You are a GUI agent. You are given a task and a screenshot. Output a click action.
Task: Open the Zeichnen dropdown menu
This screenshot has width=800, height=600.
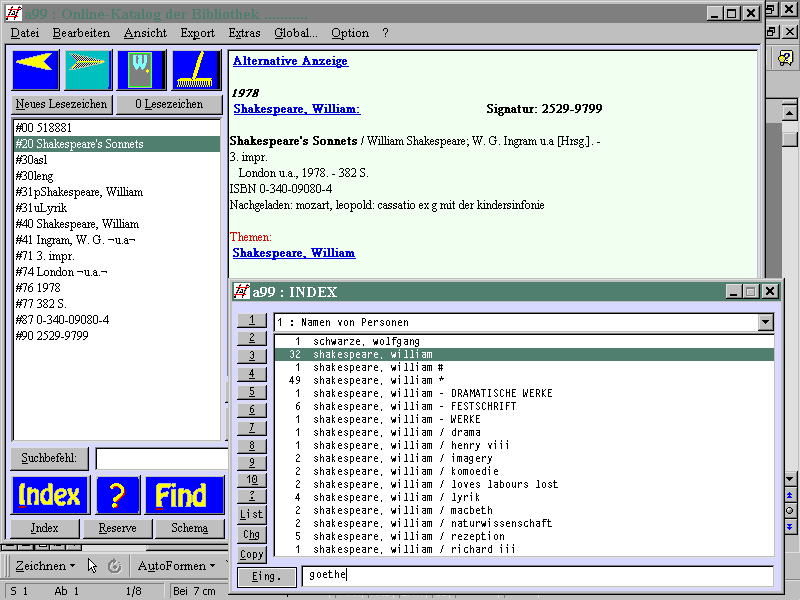pos(45,566)
